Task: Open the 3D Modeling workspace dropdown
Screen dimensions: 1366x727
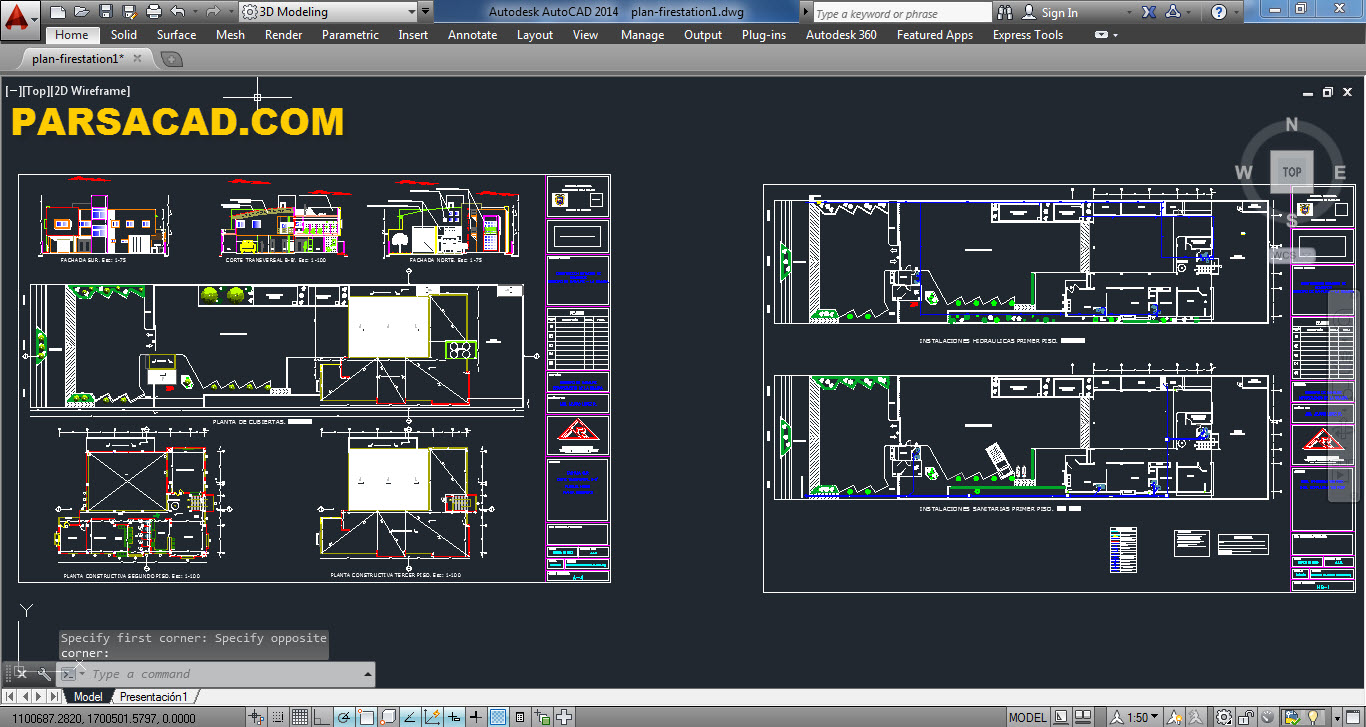Action: coord(328,12)
